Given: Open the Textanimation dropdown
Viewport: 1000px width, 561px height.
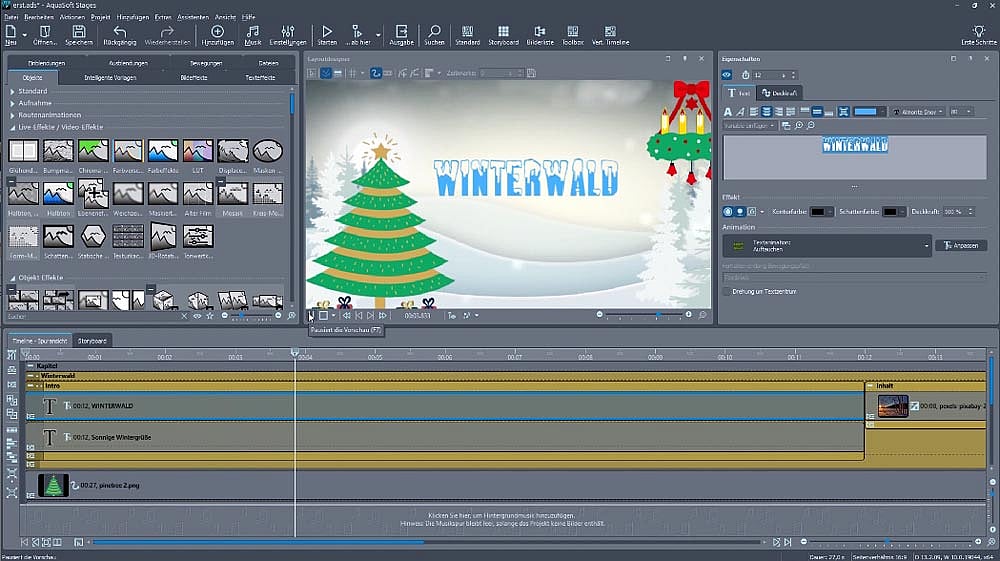Looking at the screenshot, I should coord(926,245).
